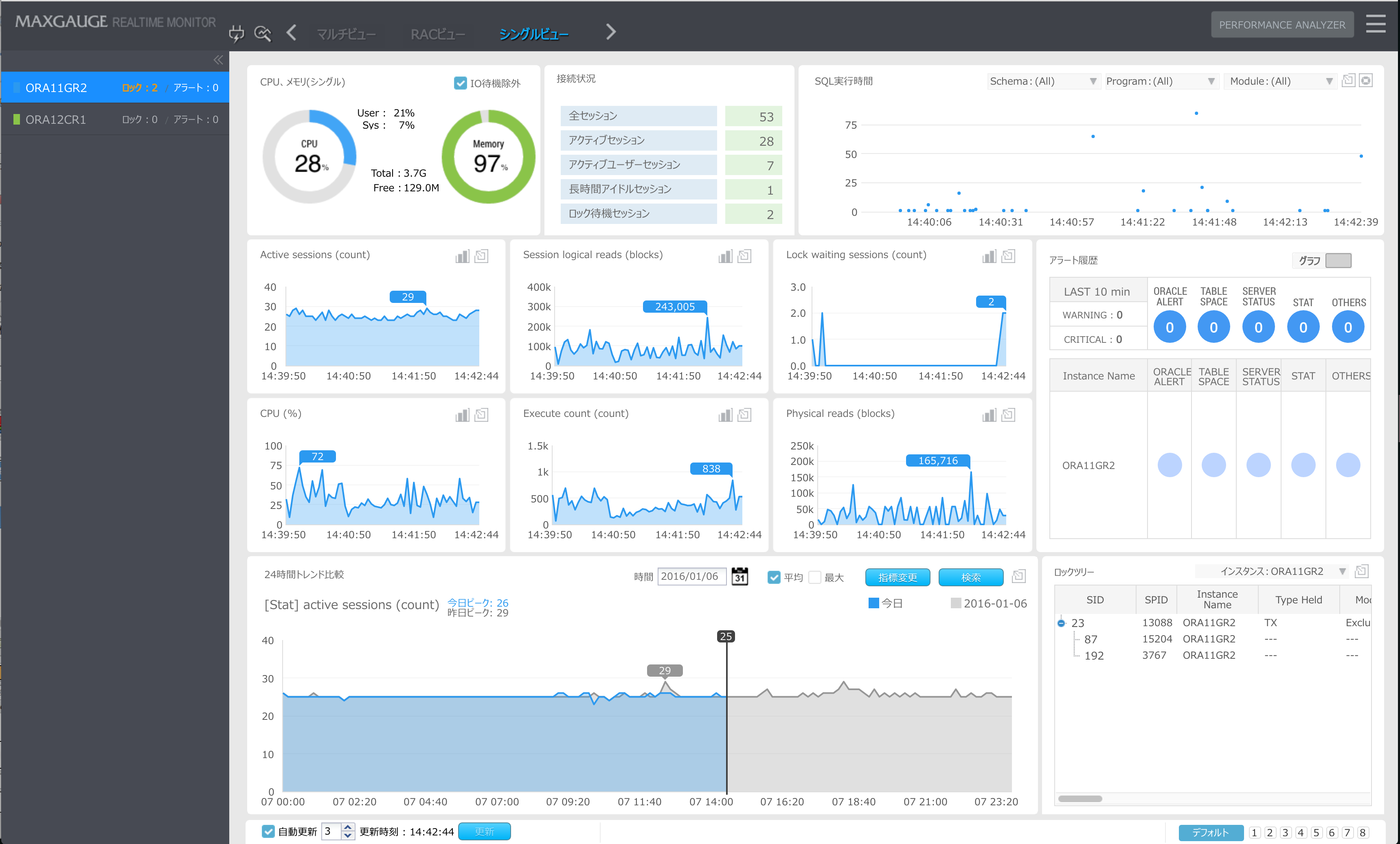The height and width of the screenshot is (844, 1400).
Task: Collapse SID 23 node in lock tree
Action: (1061, 623)
